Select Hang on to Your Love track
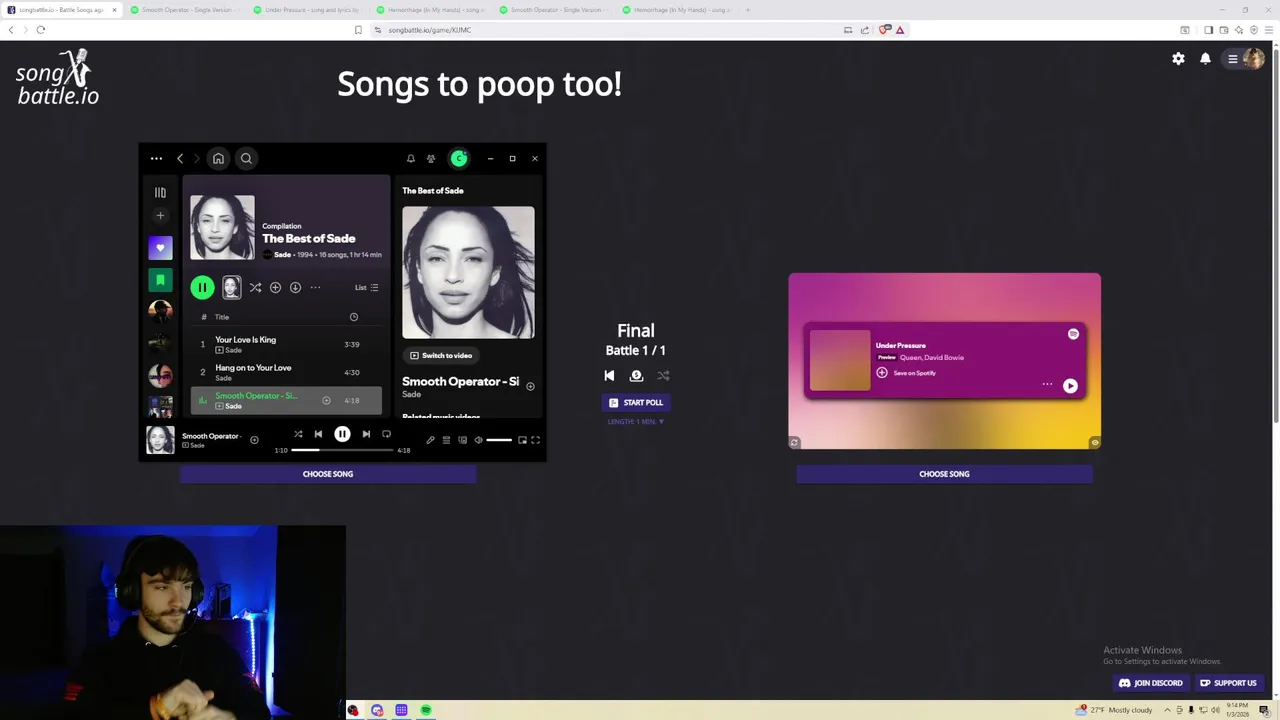The width and height of the screenshot is (1280, 720). pos(286,372)
